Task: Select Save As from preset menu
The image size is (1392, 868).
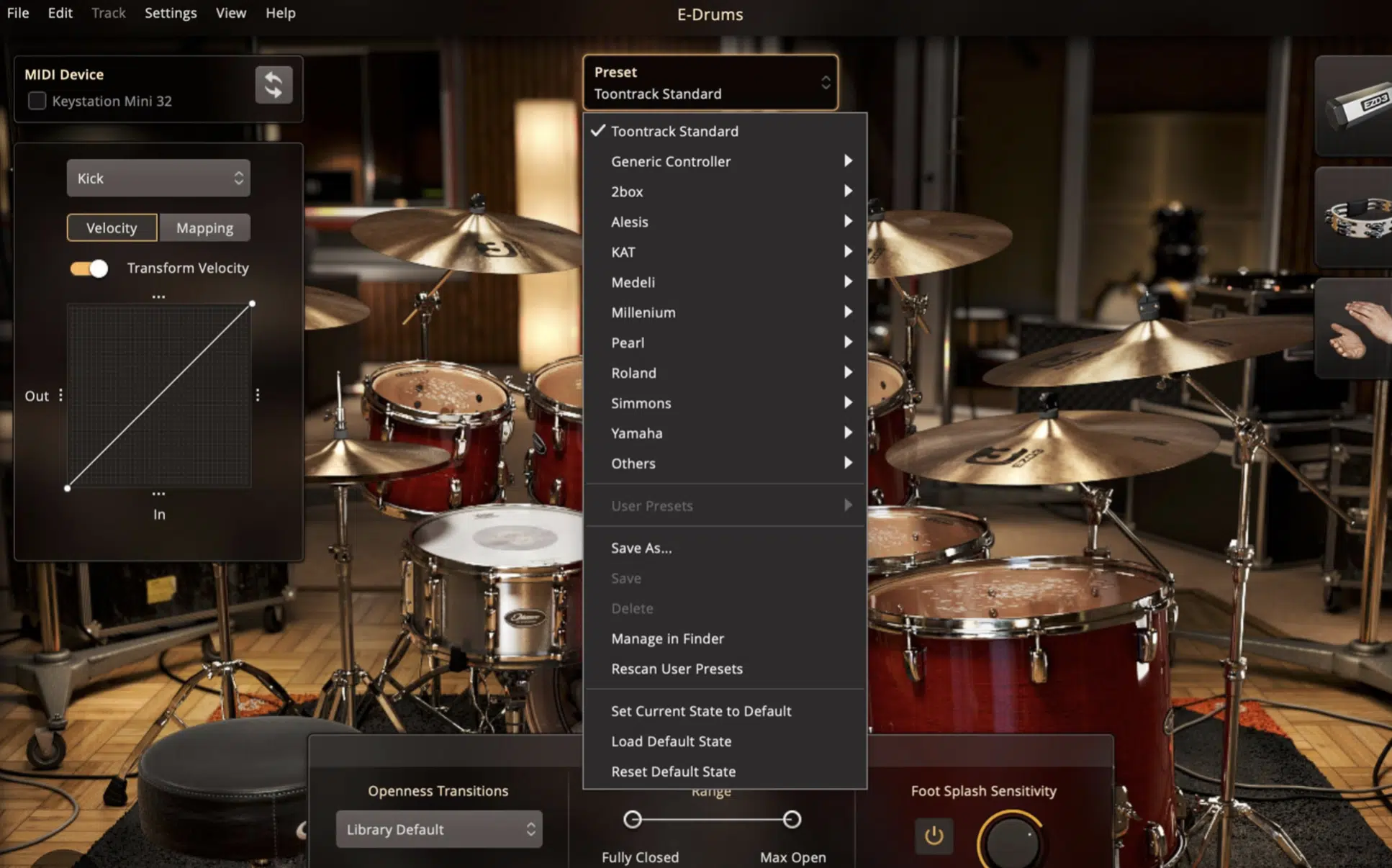Action: 640,547
